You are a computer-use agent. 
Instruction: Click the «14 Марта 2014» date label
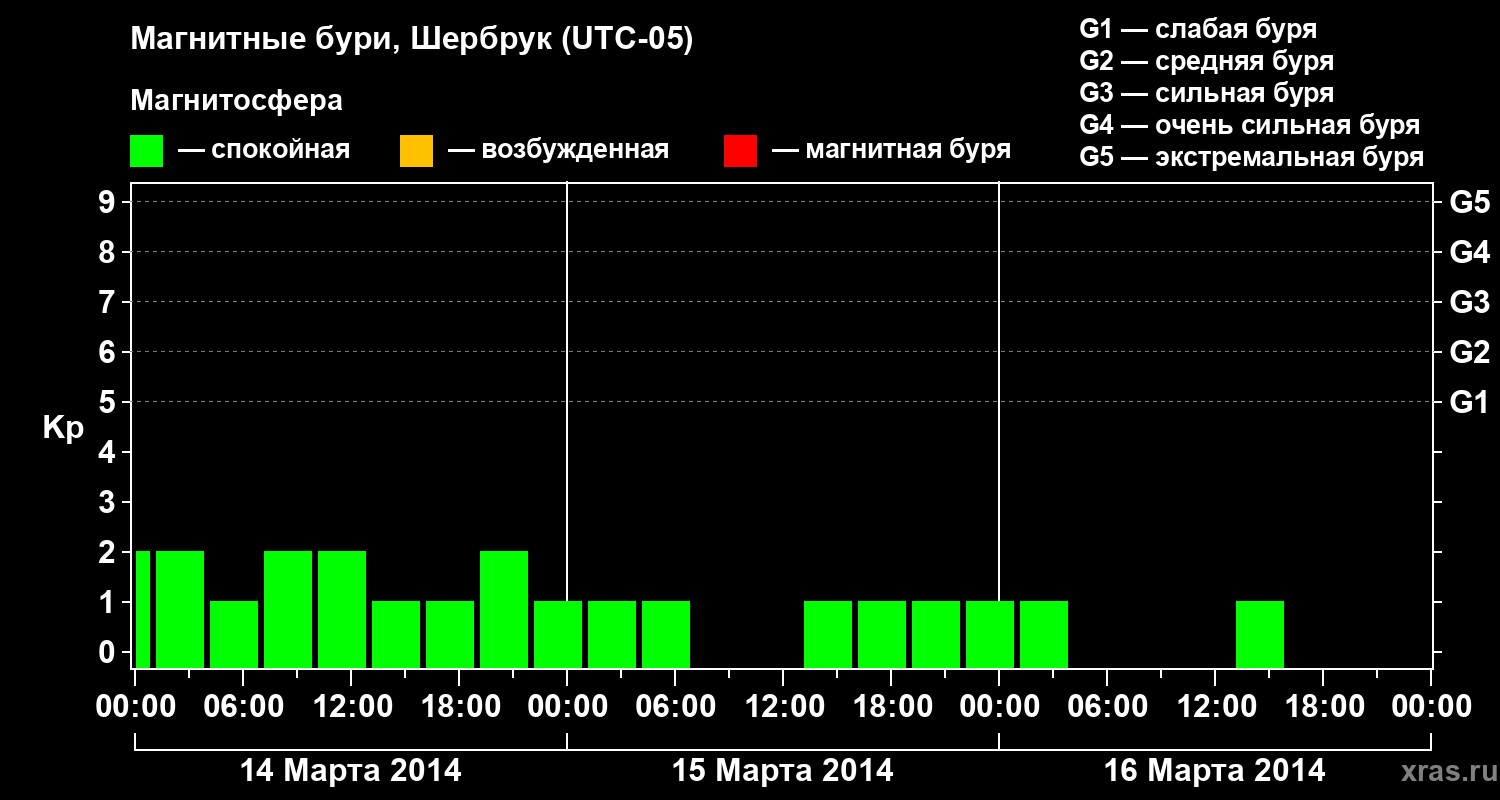click(351, 771)
